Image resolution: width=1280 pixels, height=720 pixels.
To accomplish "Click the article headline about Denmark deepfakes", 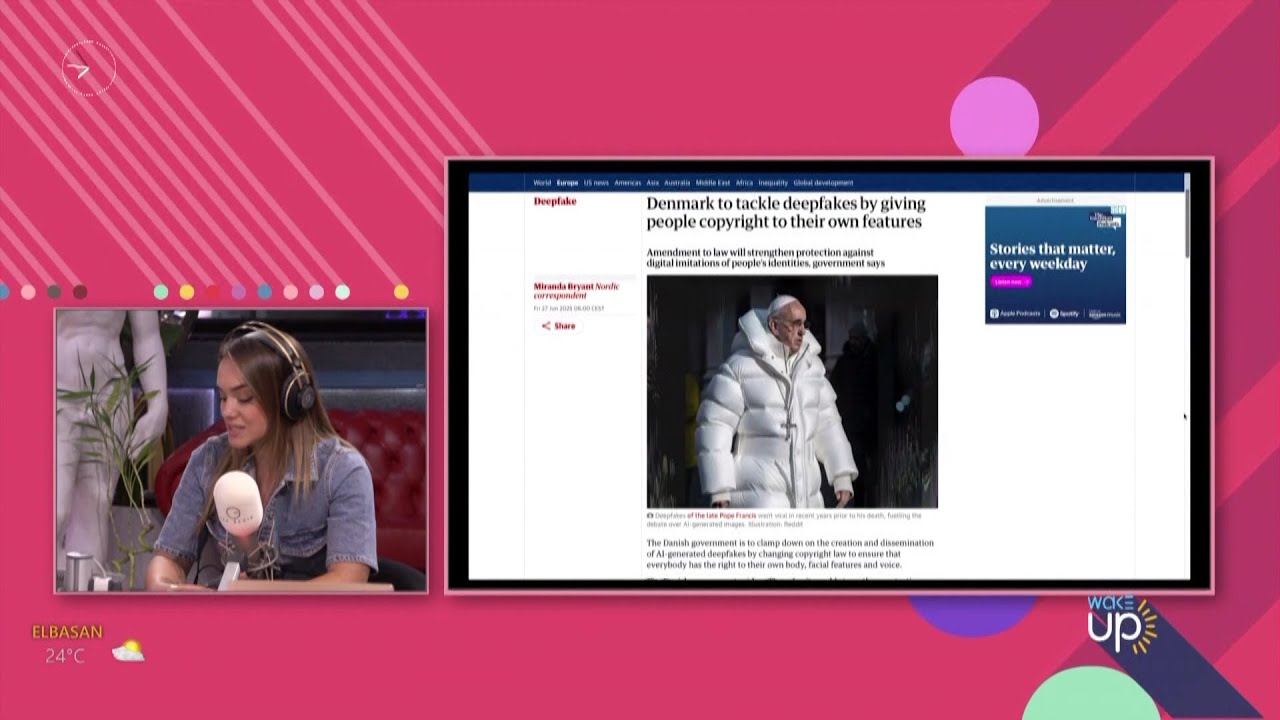I will [x=785, y=212].
